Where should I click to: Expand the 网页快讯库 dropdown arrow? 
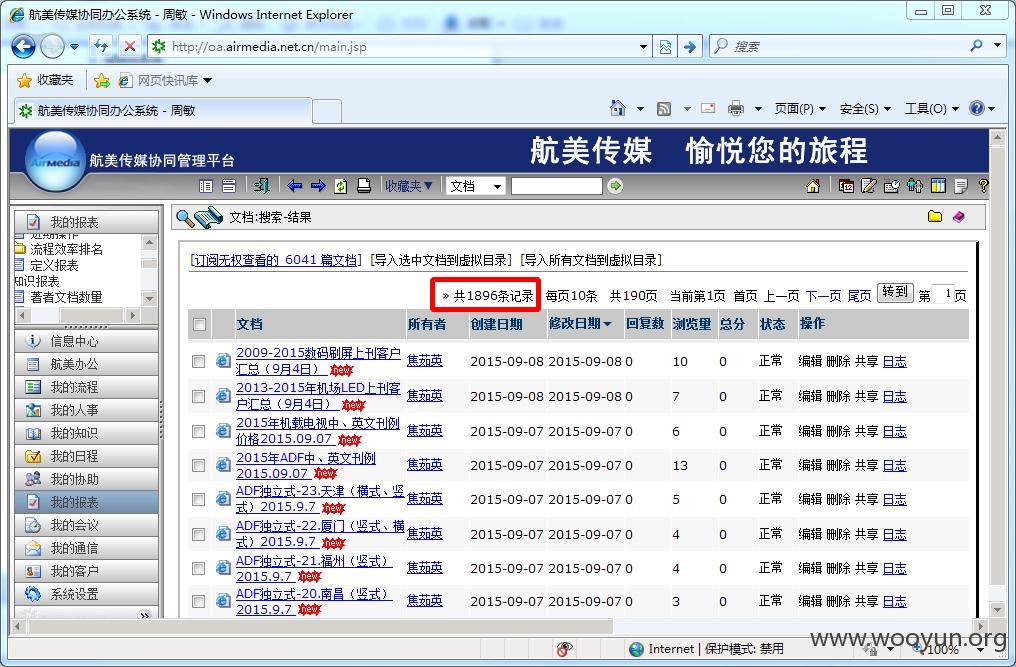(207, 80)
